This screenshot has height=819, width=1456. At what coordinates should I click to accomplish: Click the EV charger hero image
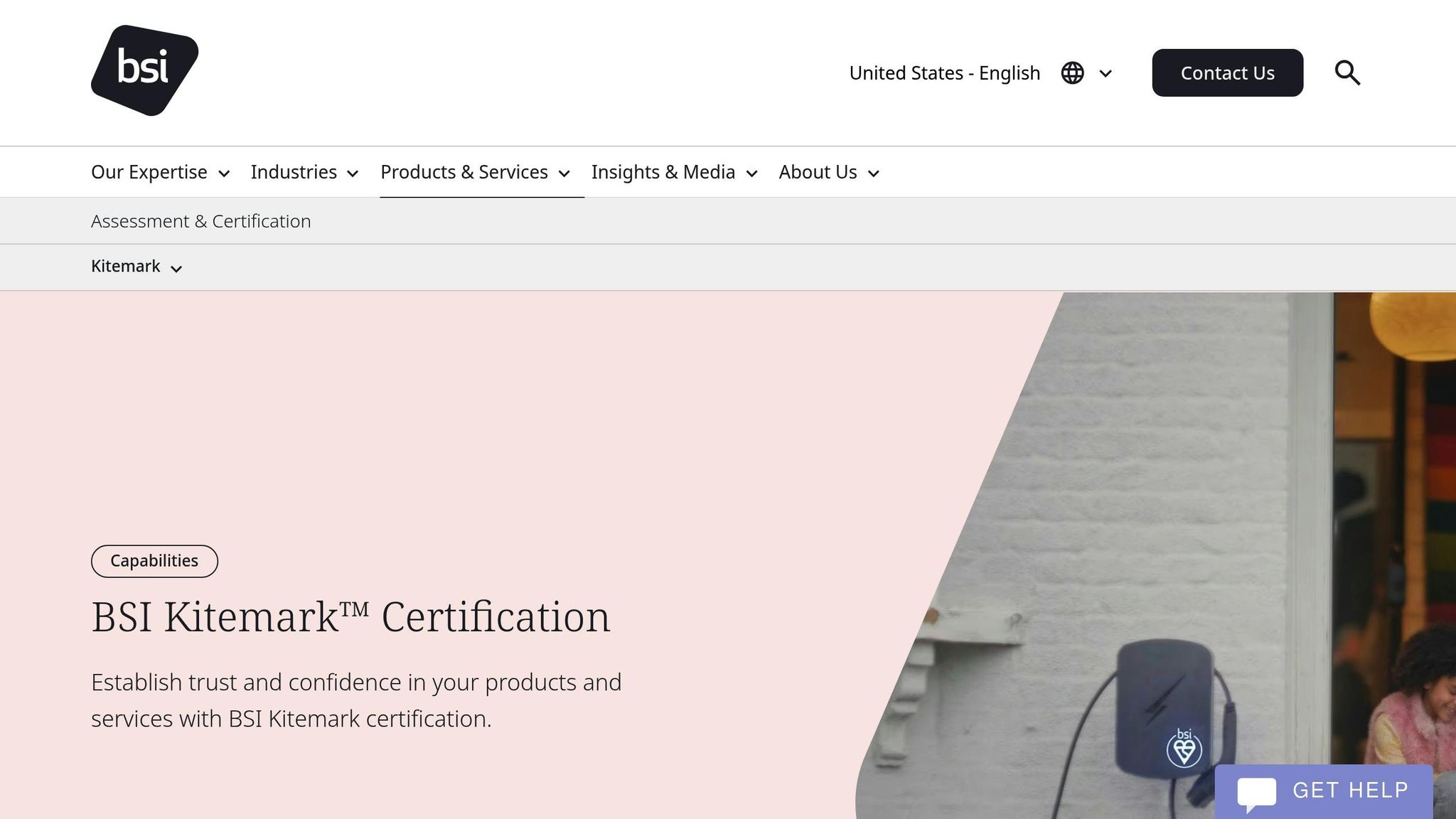(1156, 555)
